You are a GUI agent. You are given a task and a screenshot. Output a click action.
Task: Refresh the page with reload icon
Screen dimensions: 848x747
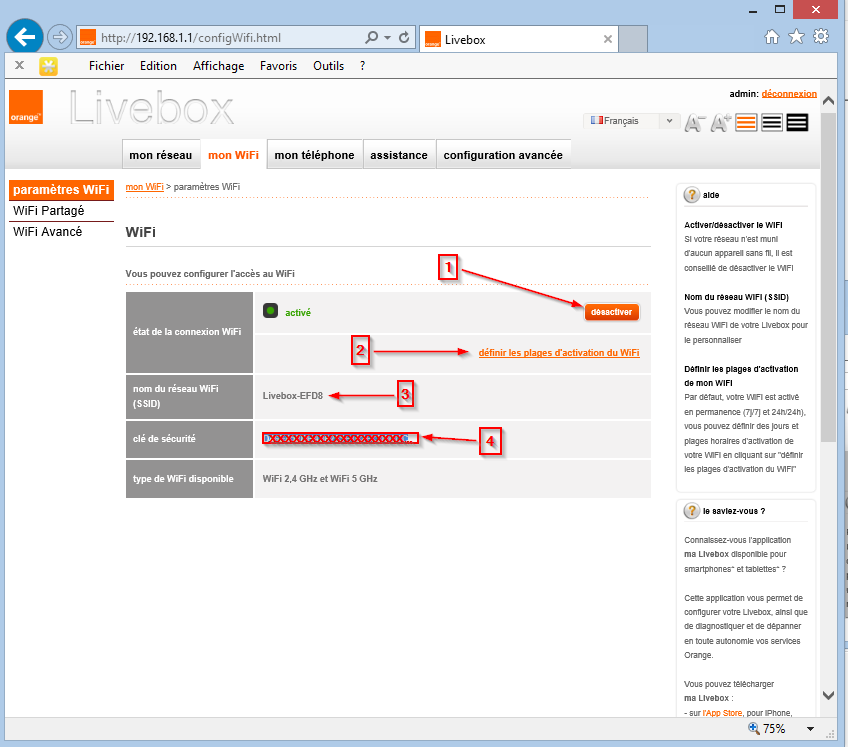[404, 37]
